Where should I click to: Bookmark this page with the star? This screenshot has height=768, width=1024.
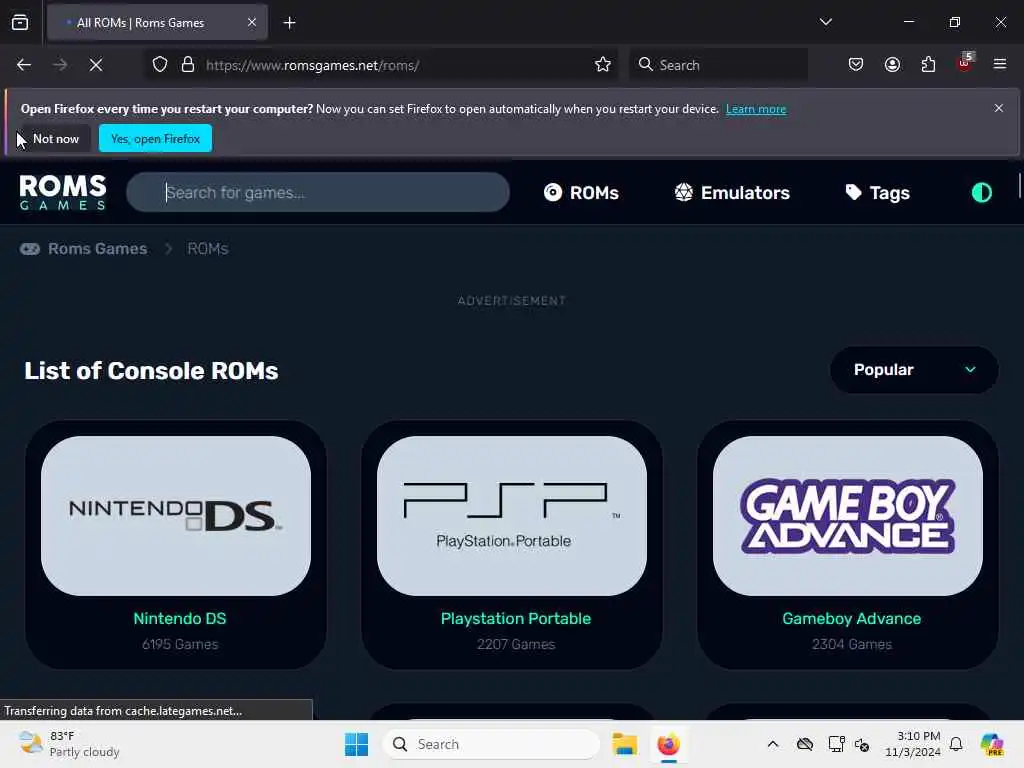click(x=603, y=65)
